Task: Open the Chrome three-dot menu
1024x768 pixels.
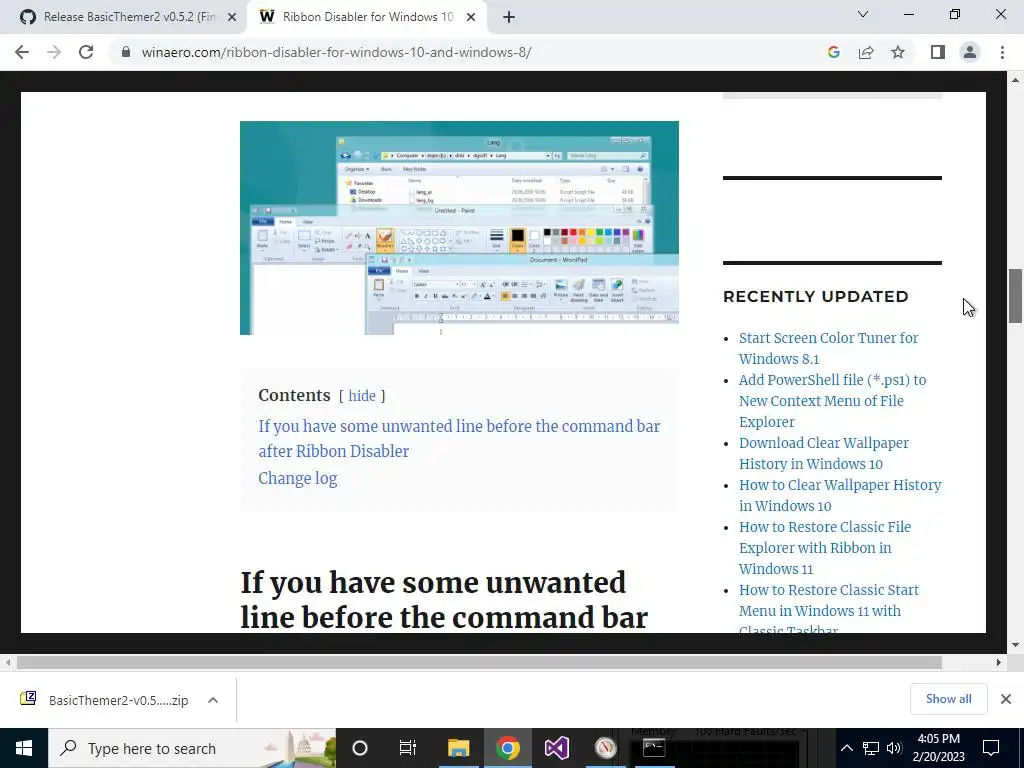Action: pos(1002,52)
